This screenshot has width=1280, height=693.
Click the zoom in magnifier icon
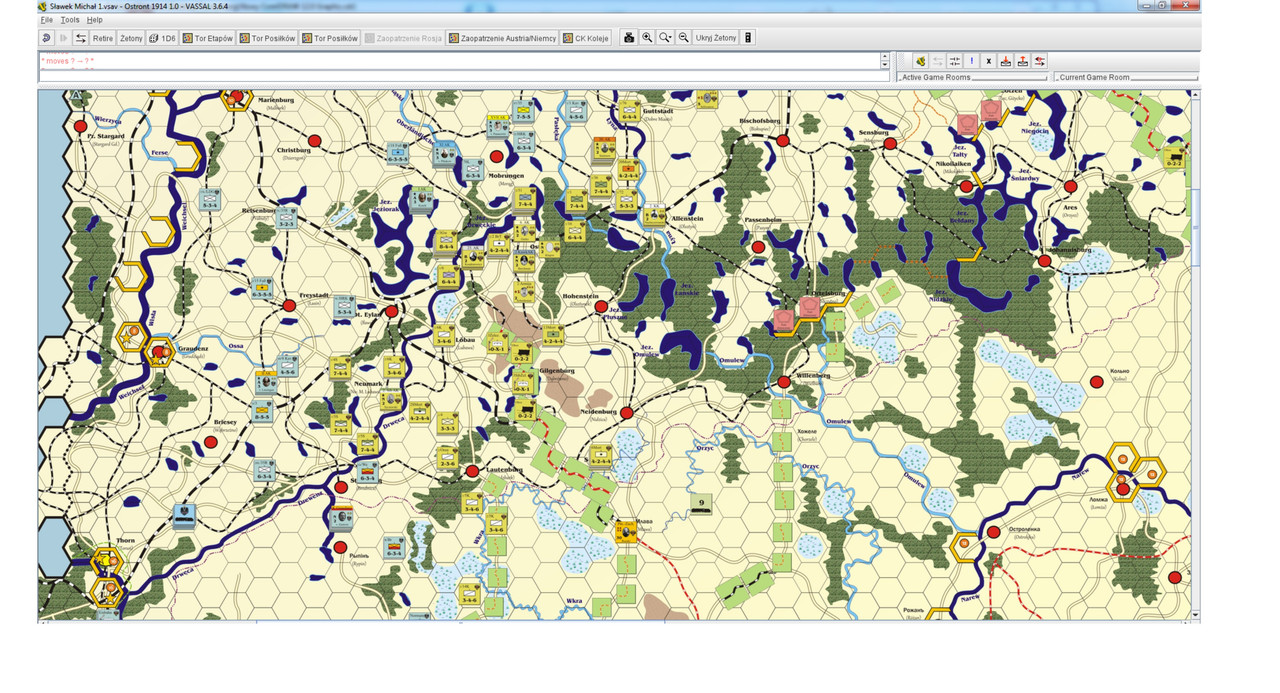pyautogui.click(x=647, y=38)
